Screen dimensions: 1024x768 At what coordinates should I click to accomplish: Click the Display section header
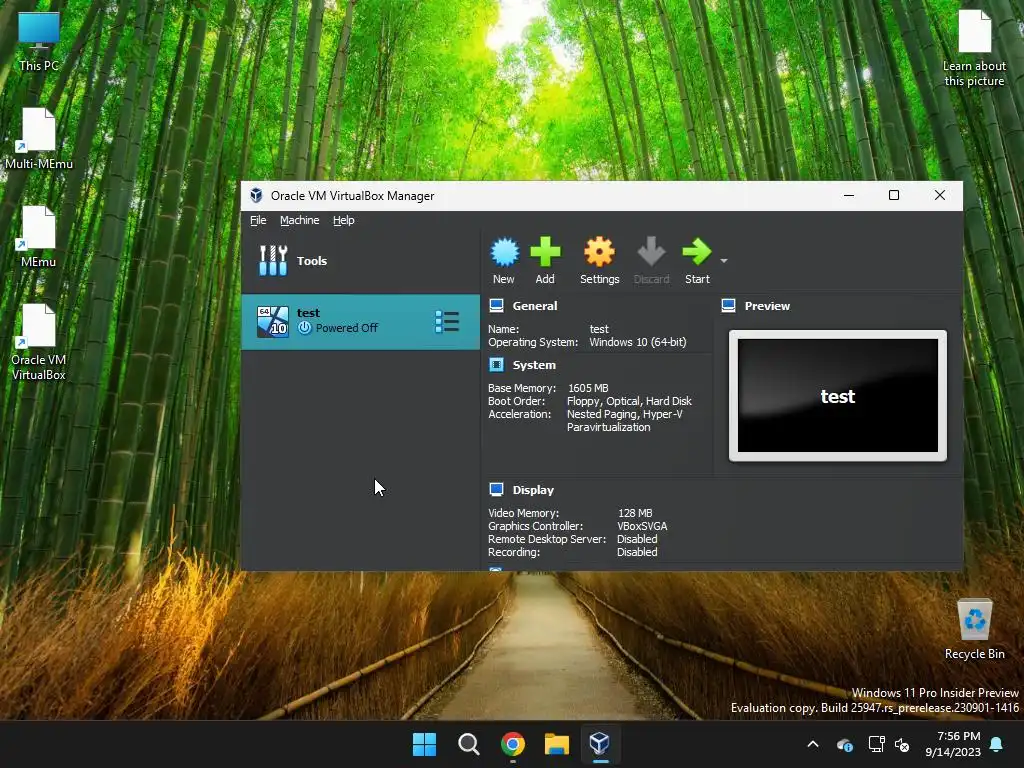(533, 490)
